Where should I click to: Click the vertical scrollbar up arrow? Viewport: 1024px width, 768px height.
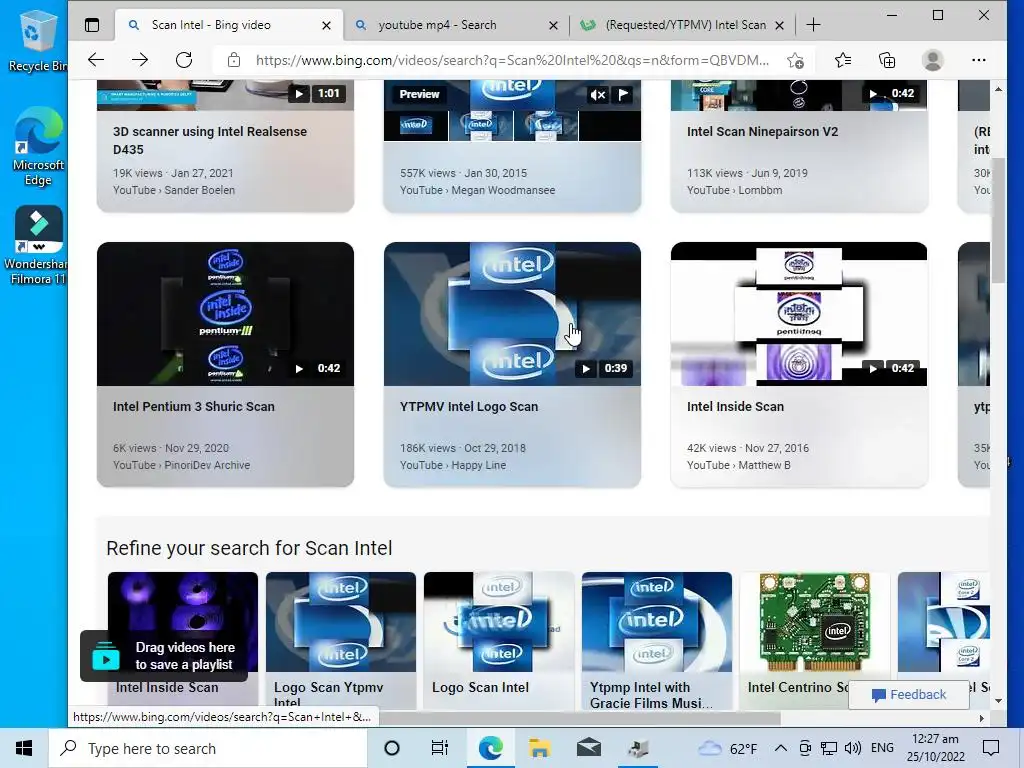click(998, 89)
